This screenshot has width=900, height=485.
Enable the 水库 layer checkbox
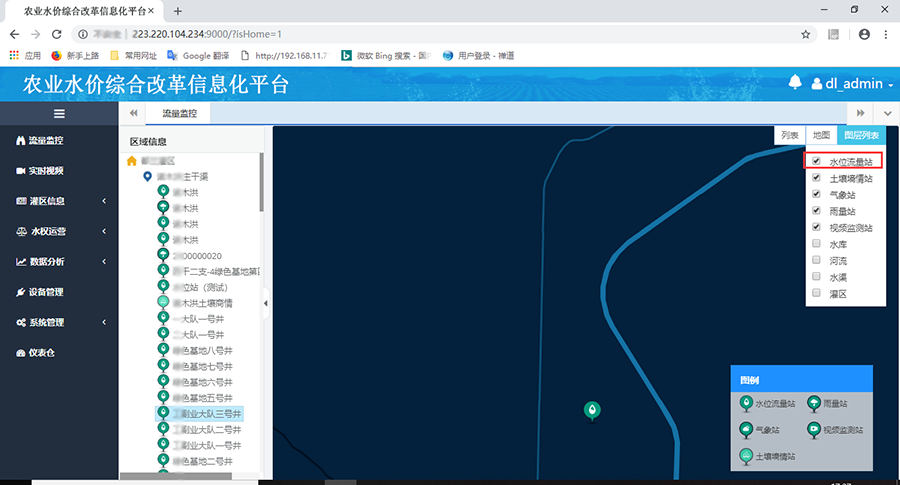817,244
